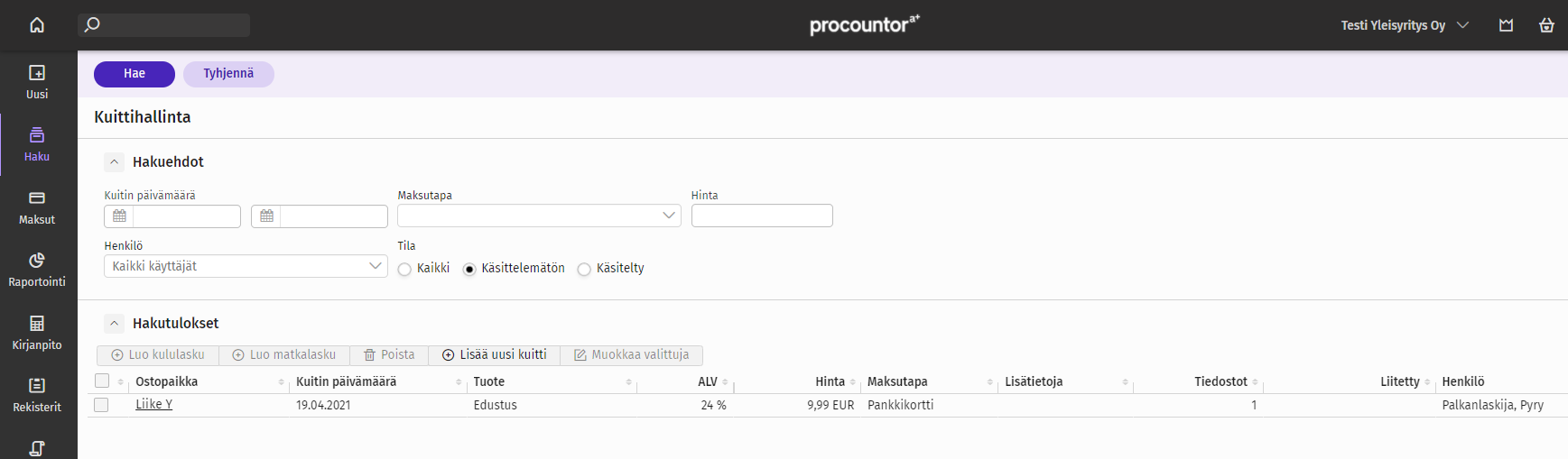Image resolution: width=1568 pixels, height=459 pixels.
Task: Tick the checkbox for Liike Y row
Action: click(x=101, y=405)
